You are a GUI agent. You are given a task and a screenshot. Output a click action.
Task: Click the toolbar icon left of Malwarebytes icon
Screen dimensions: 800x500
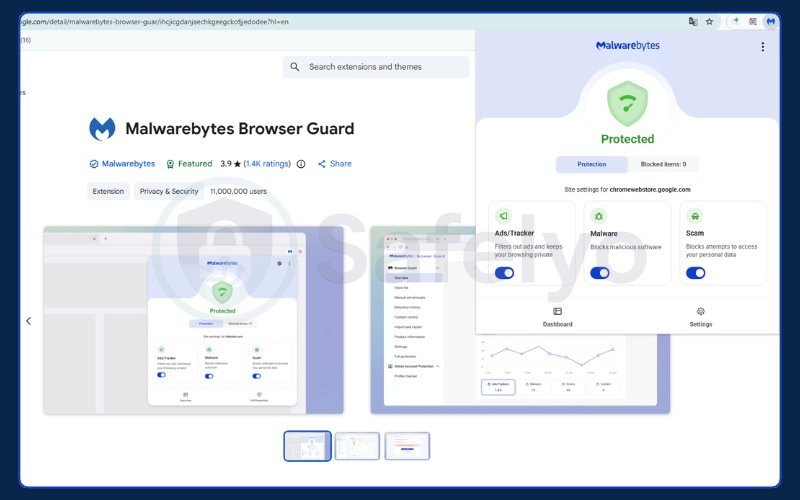[753, 21]
